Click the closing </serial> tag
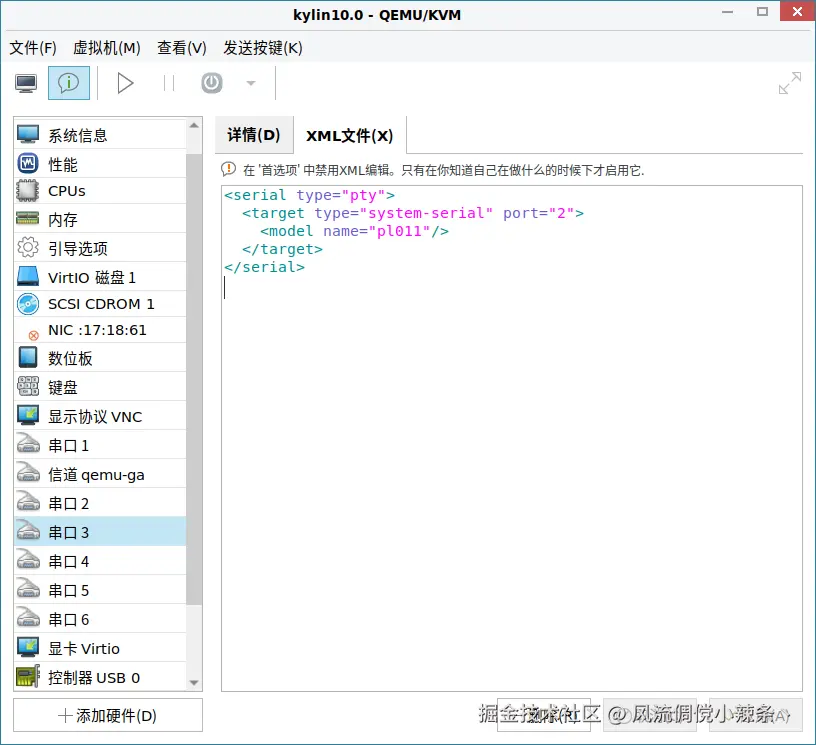The image size is (816, 745). point(264,267)
